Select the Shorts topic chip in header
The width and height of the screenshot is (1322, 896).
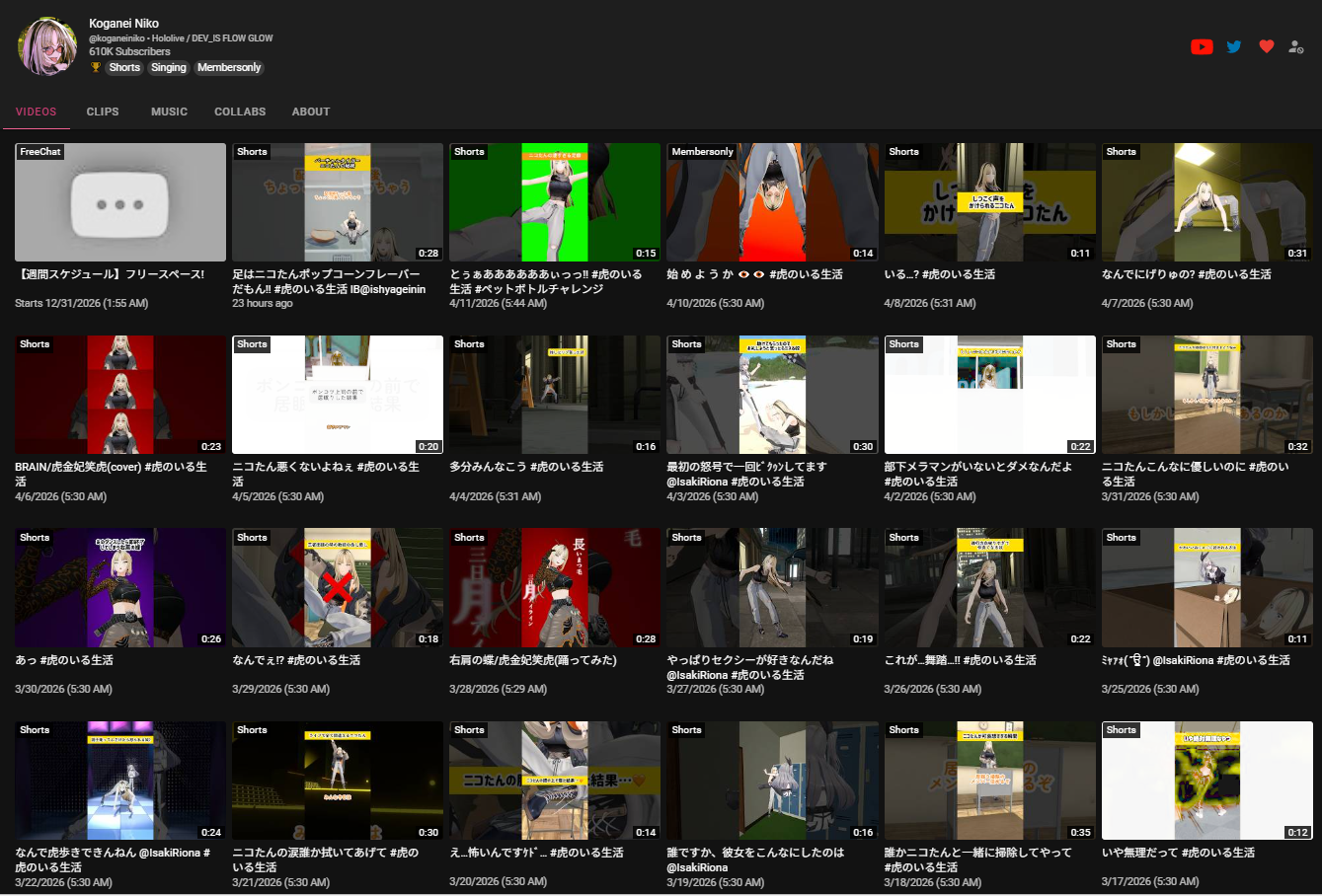tap(124, 67)
